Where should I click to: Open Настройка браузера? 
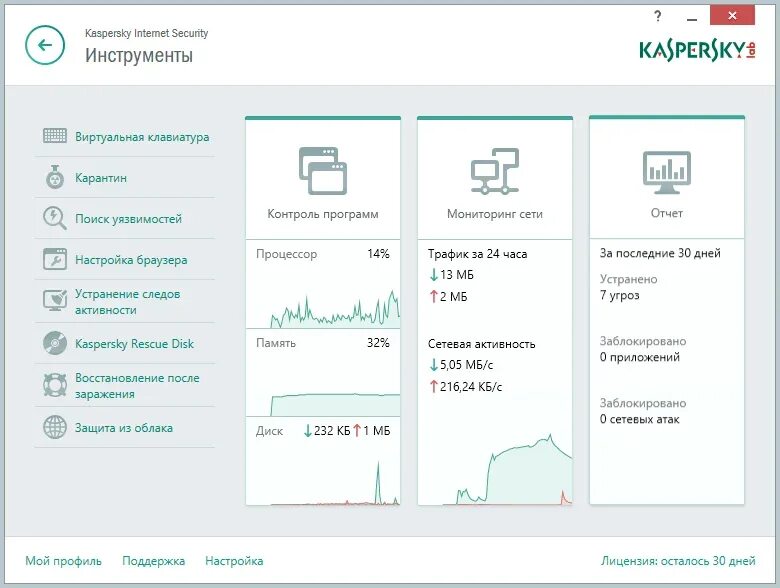tap(131, 260)
